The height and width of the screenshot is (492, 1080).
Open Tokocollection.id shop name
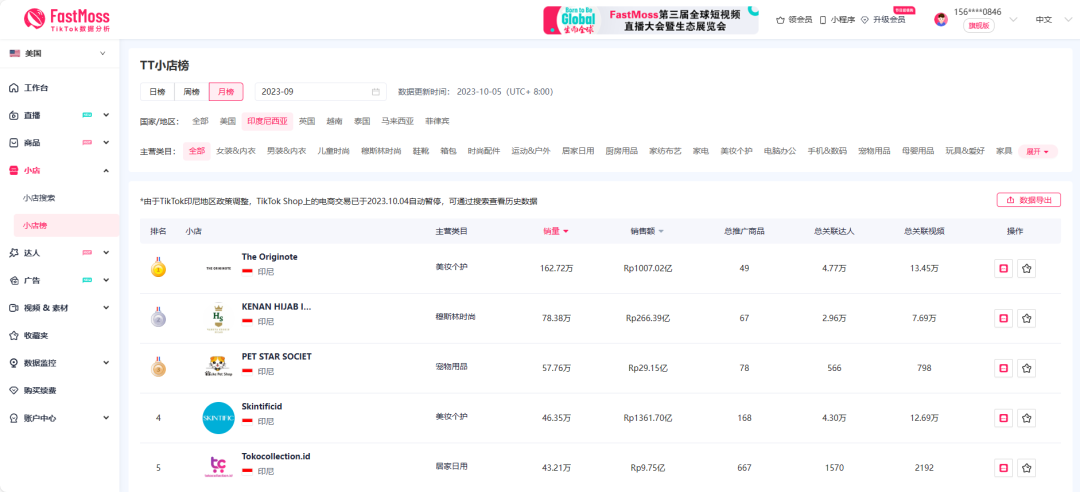(x=276, y=455)
